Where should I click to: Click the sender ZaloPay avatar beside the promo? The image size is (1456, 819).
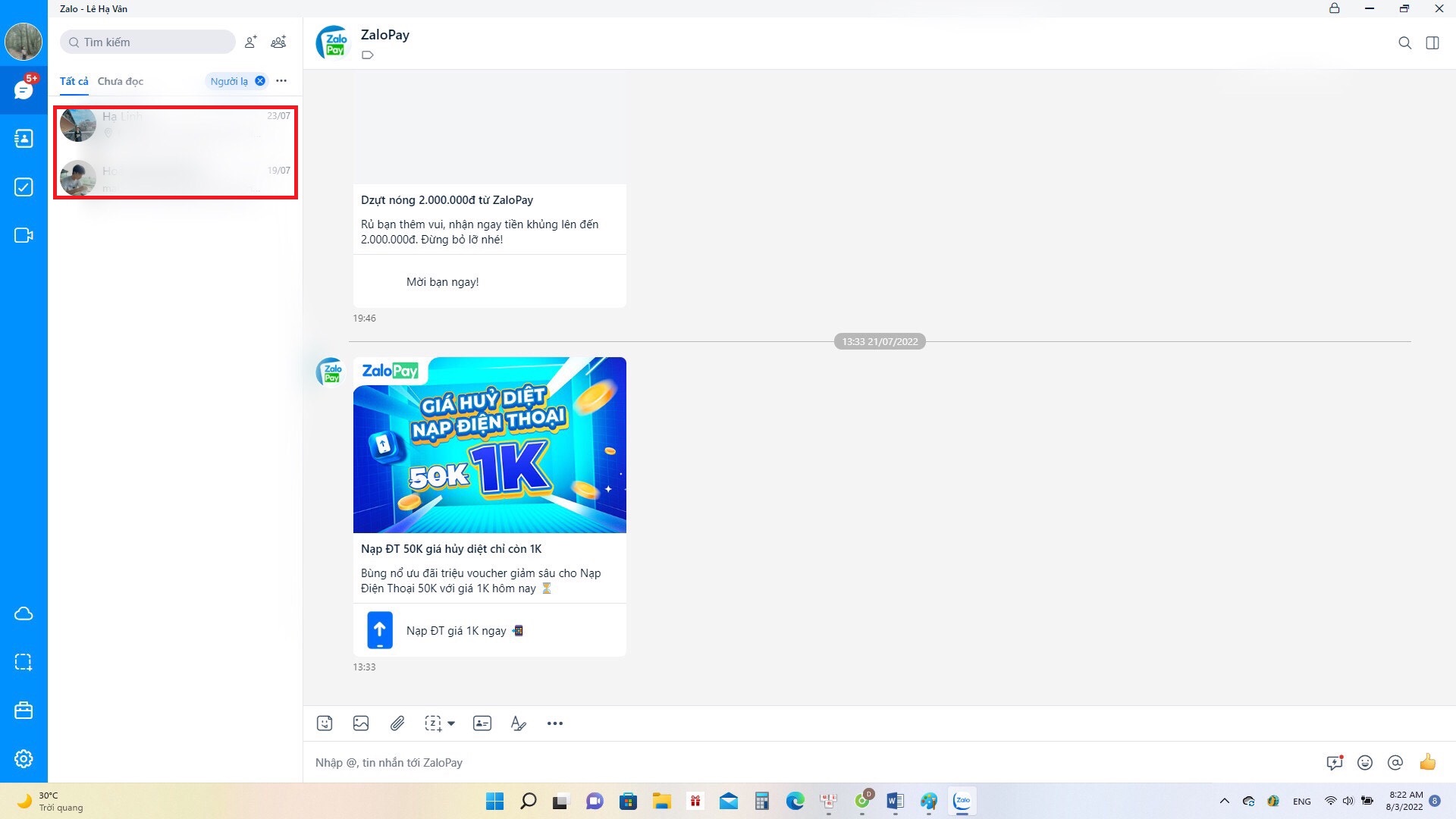point(330,372)
